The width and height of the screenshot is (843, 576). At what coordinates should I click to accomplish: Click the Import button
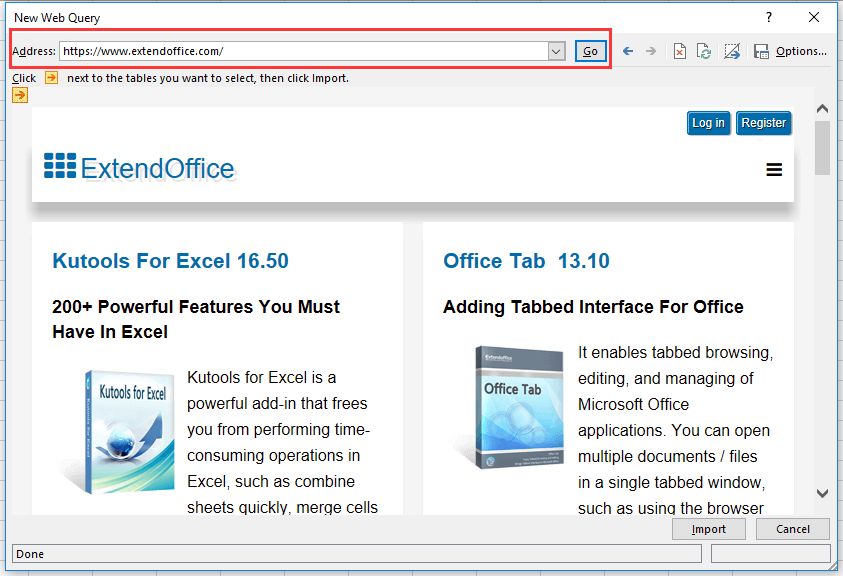click(708, 529)
